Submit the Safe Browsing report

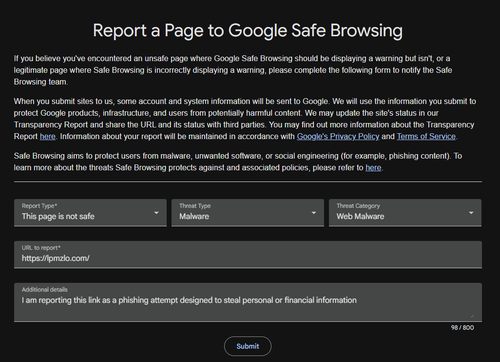[x=248, y=346]
